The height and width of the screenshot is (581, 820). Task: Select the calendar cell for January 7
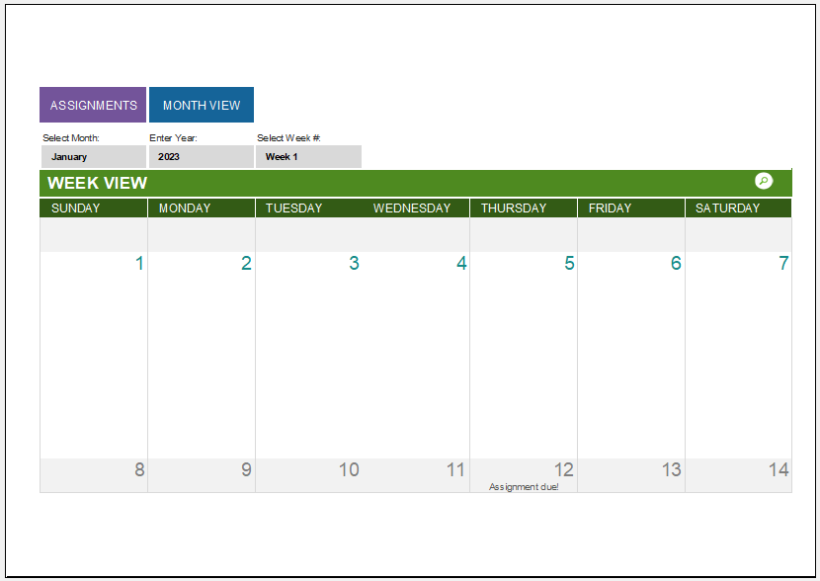tap(738, 350)
